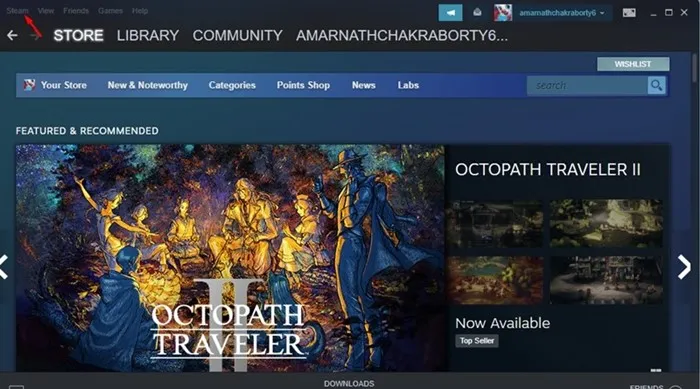
Task: Expand the Categories menu
Action: click(x=232, y=85)
